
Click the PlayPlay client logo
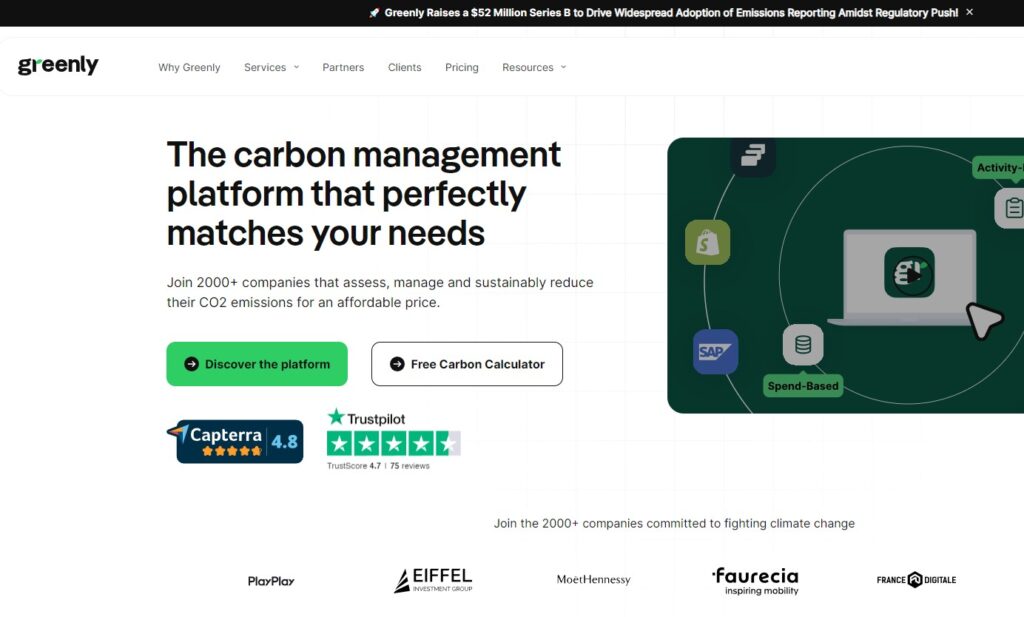pos(271,581)
